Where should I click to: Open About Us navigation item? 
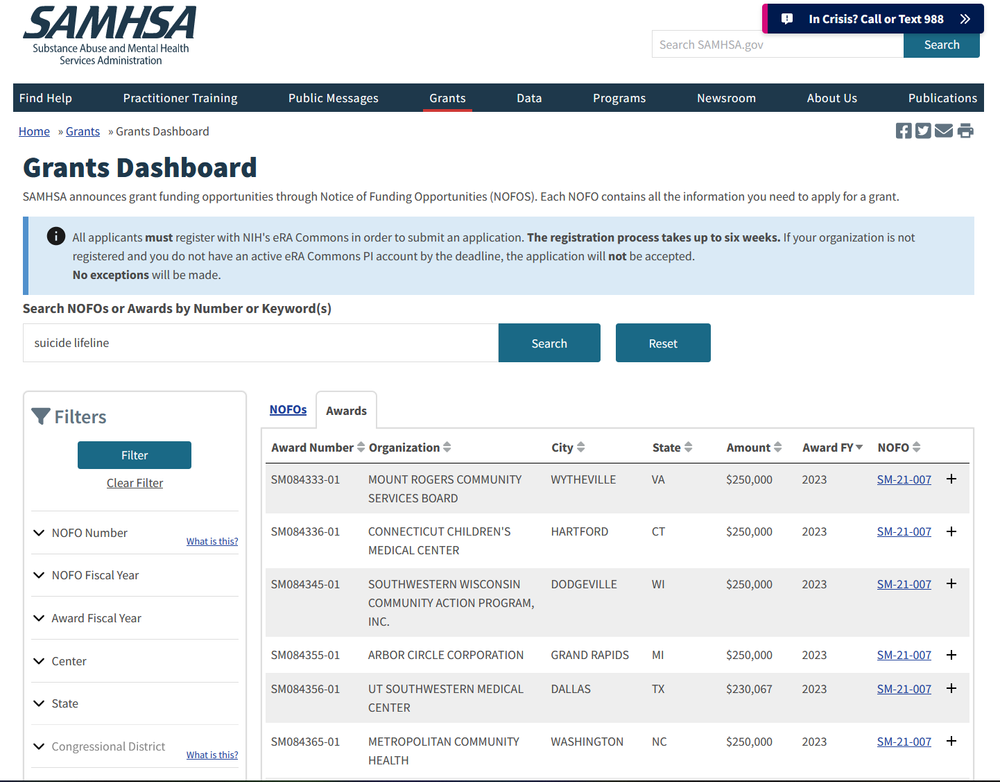(832, 98)
